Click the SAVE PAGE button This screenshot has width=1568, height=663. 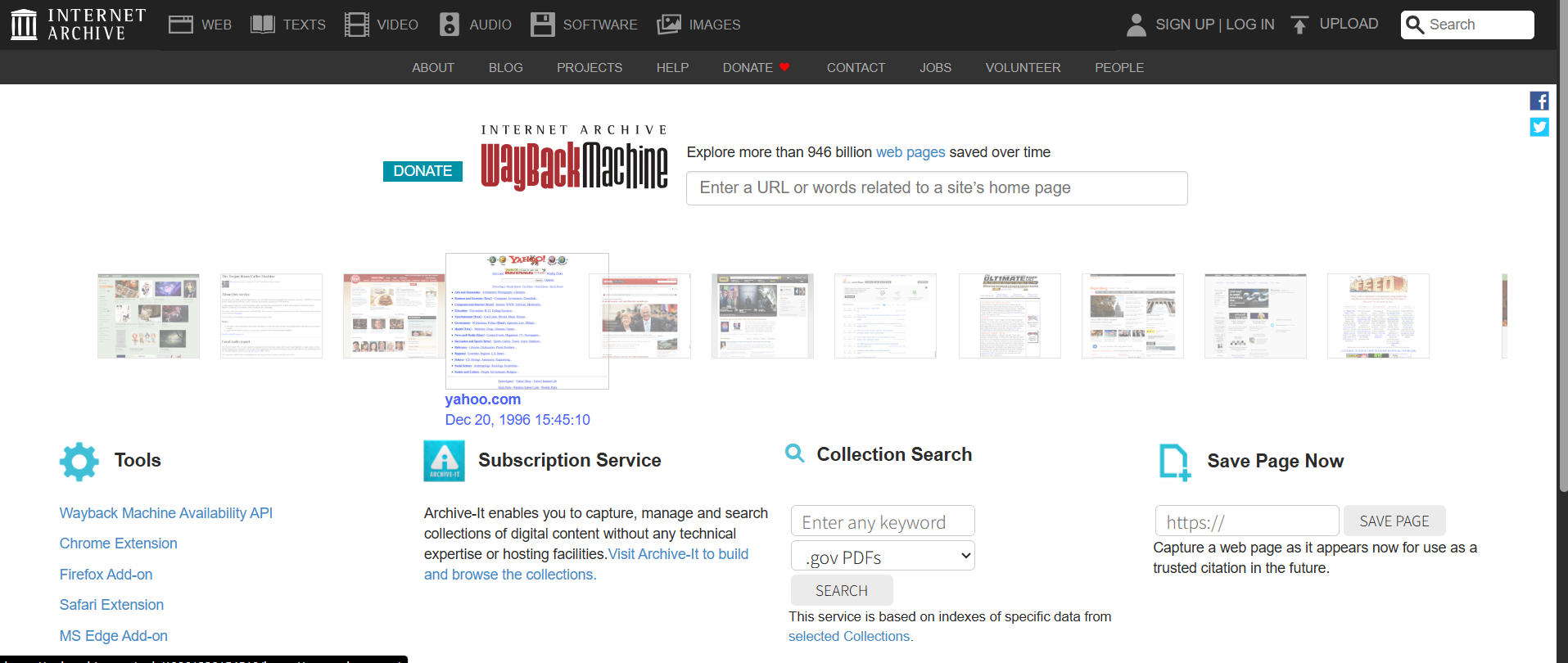(x=1394, y=521)
